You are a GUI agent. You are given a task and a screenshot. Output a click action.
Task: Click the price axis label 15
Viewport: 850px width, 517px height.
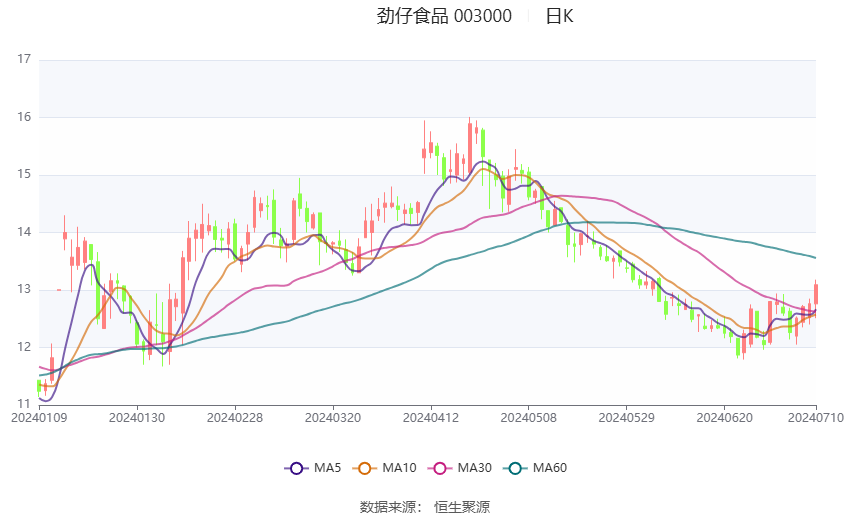[24, 175]
